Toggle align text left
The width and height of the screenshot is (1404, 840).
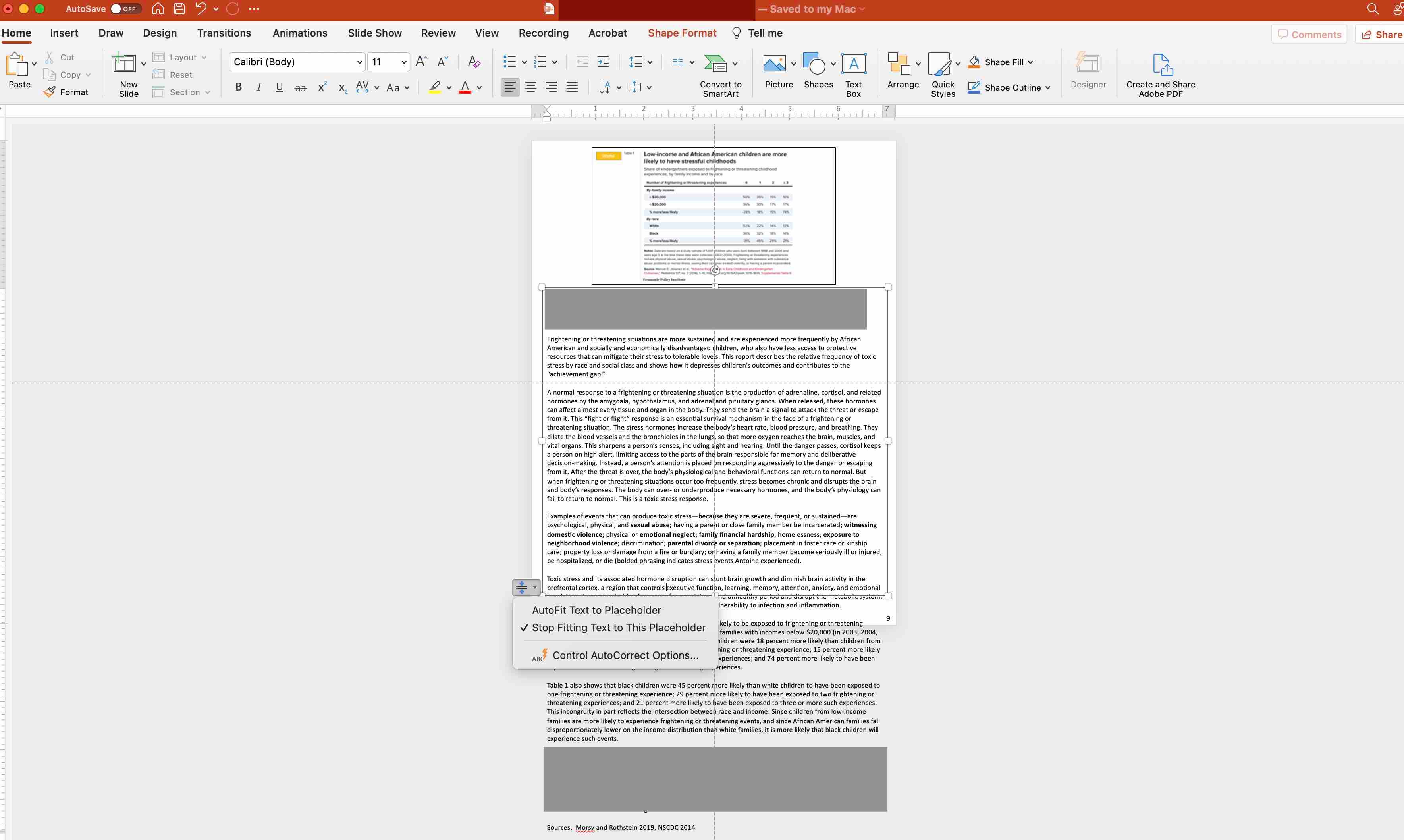[510, 87]
